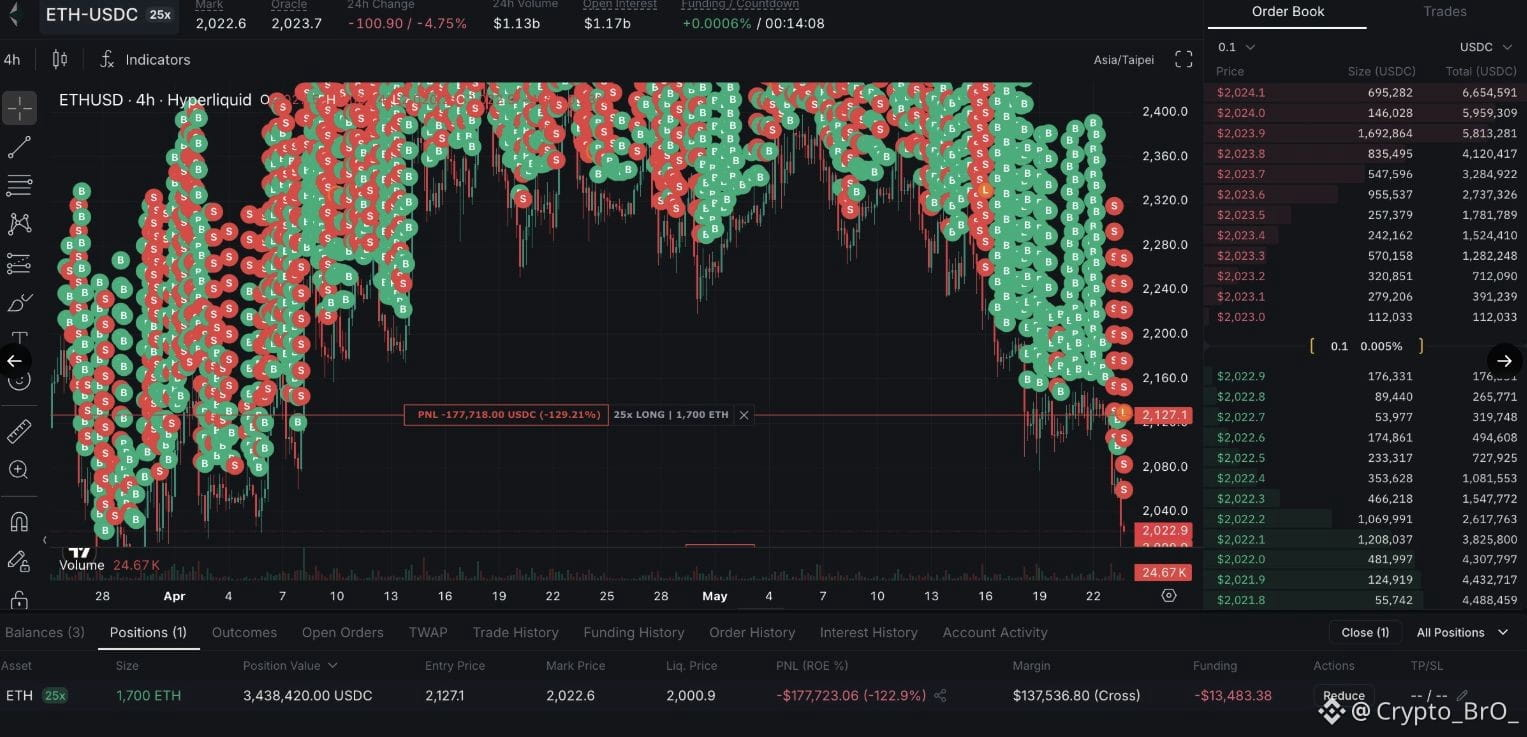The width and height of the screenshot is (1527, 737).
Task: Select the ruler measure tool
Action: (x=19, y=431)
